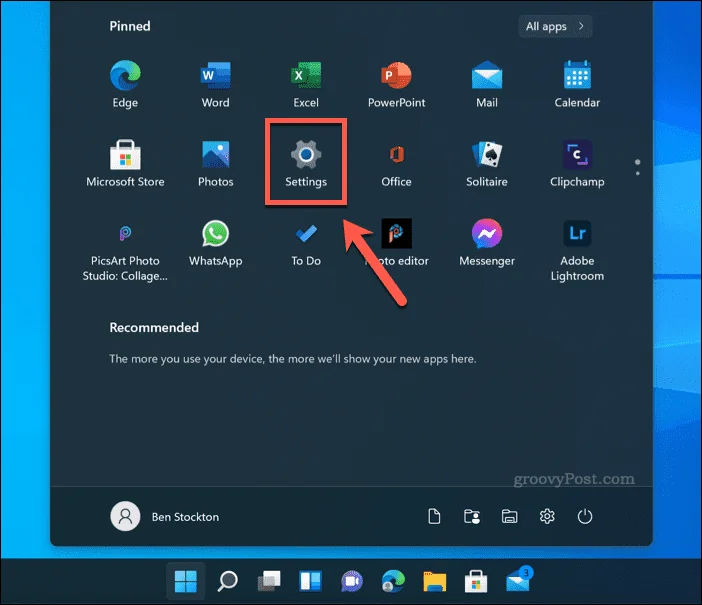702x605 pixels.
Task: Open the Photo editor app
Action: pos(396,243)
